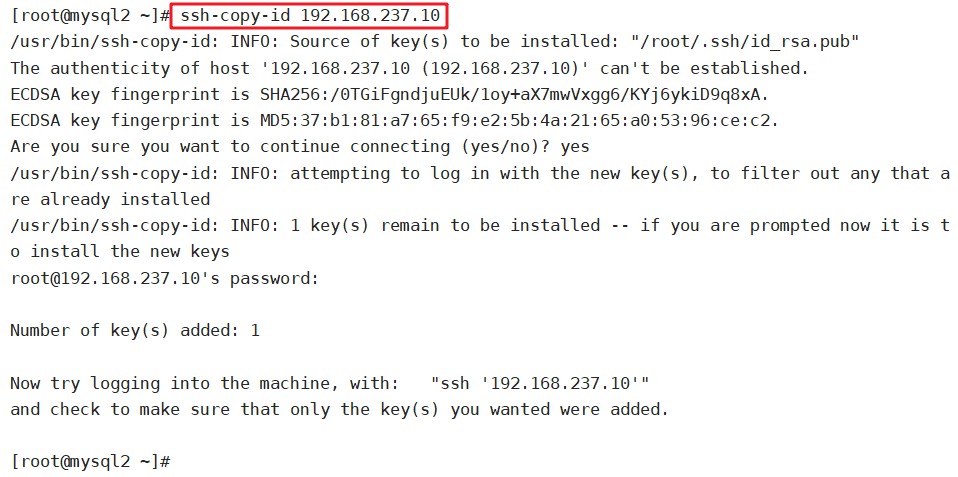Screen dimensions: 958x477
Task: Click the 'and check to make sure' line
Action: (x=339, y=410)
